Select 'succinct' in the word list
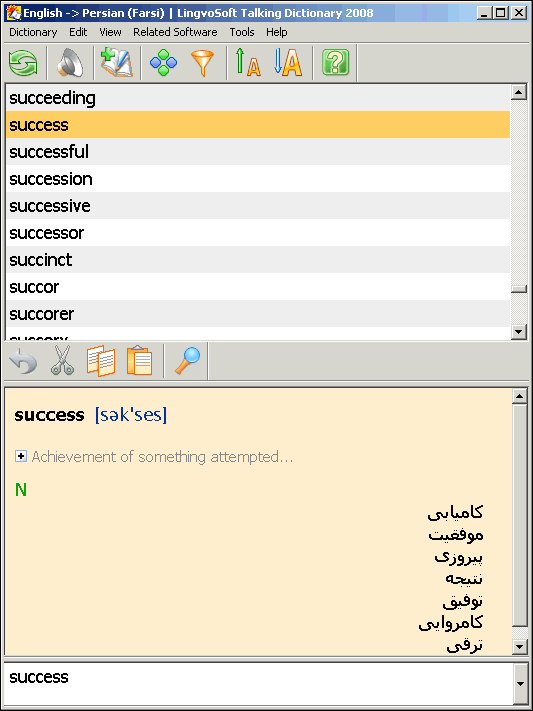This screenshot has height=711, width=533. point(258,260)
